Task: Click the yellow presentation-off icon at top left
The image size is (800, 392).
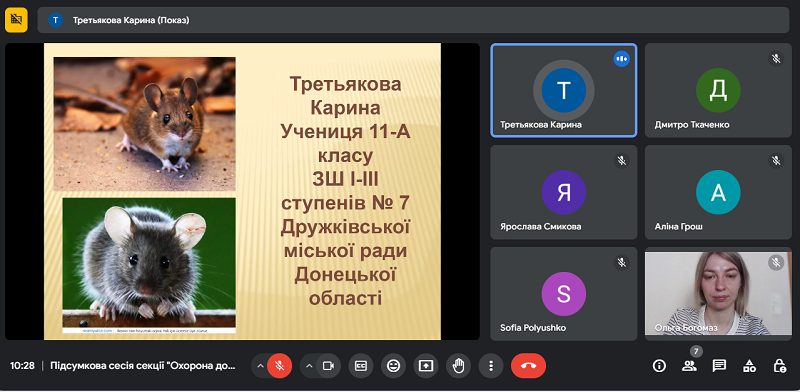Action: [16, 20]
